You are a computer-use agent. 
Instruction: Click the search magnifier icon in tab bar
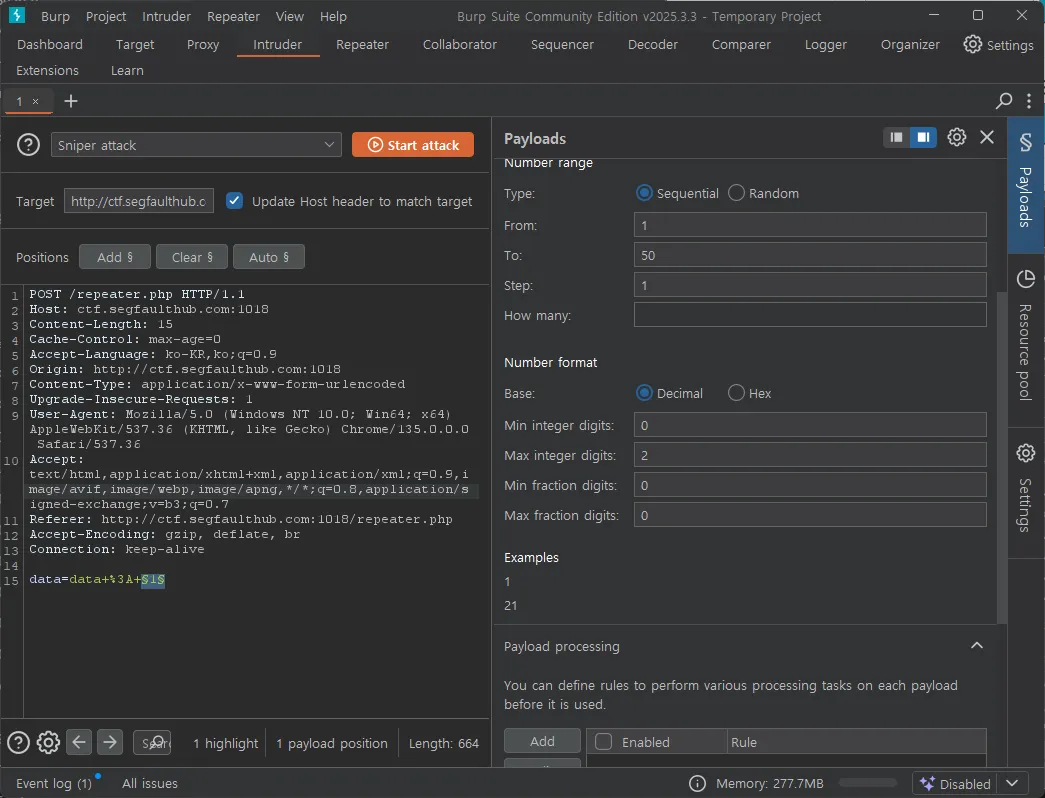coord(1004,101)
